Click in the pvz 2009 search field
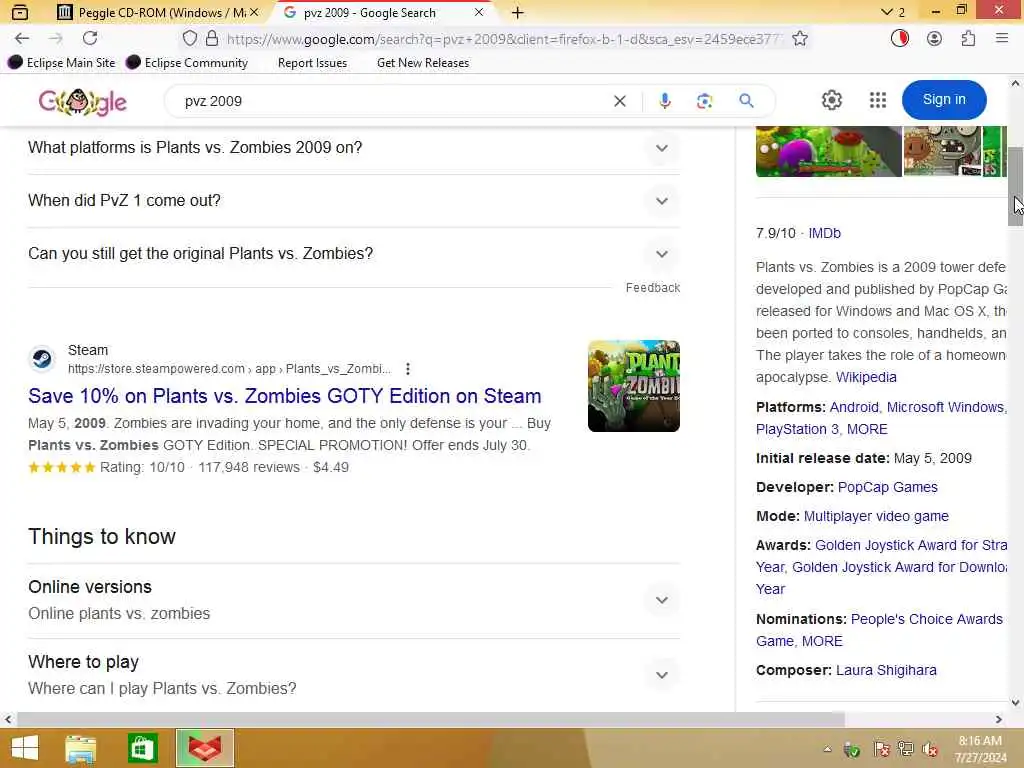The height and width of the screenshot is (768, 1024). (392, 101)
